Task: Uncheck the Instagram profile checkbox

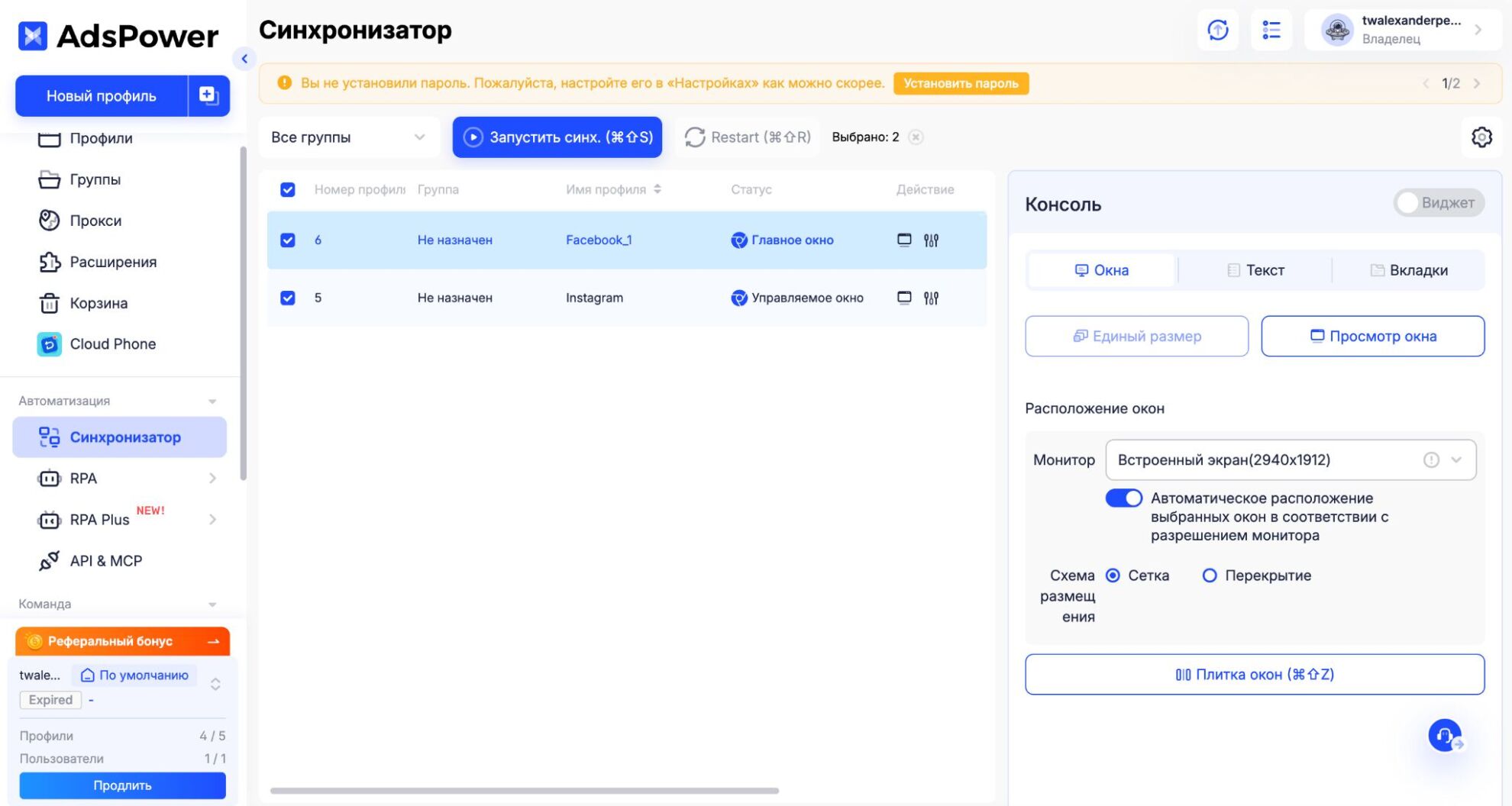Action: coord(288,298)
